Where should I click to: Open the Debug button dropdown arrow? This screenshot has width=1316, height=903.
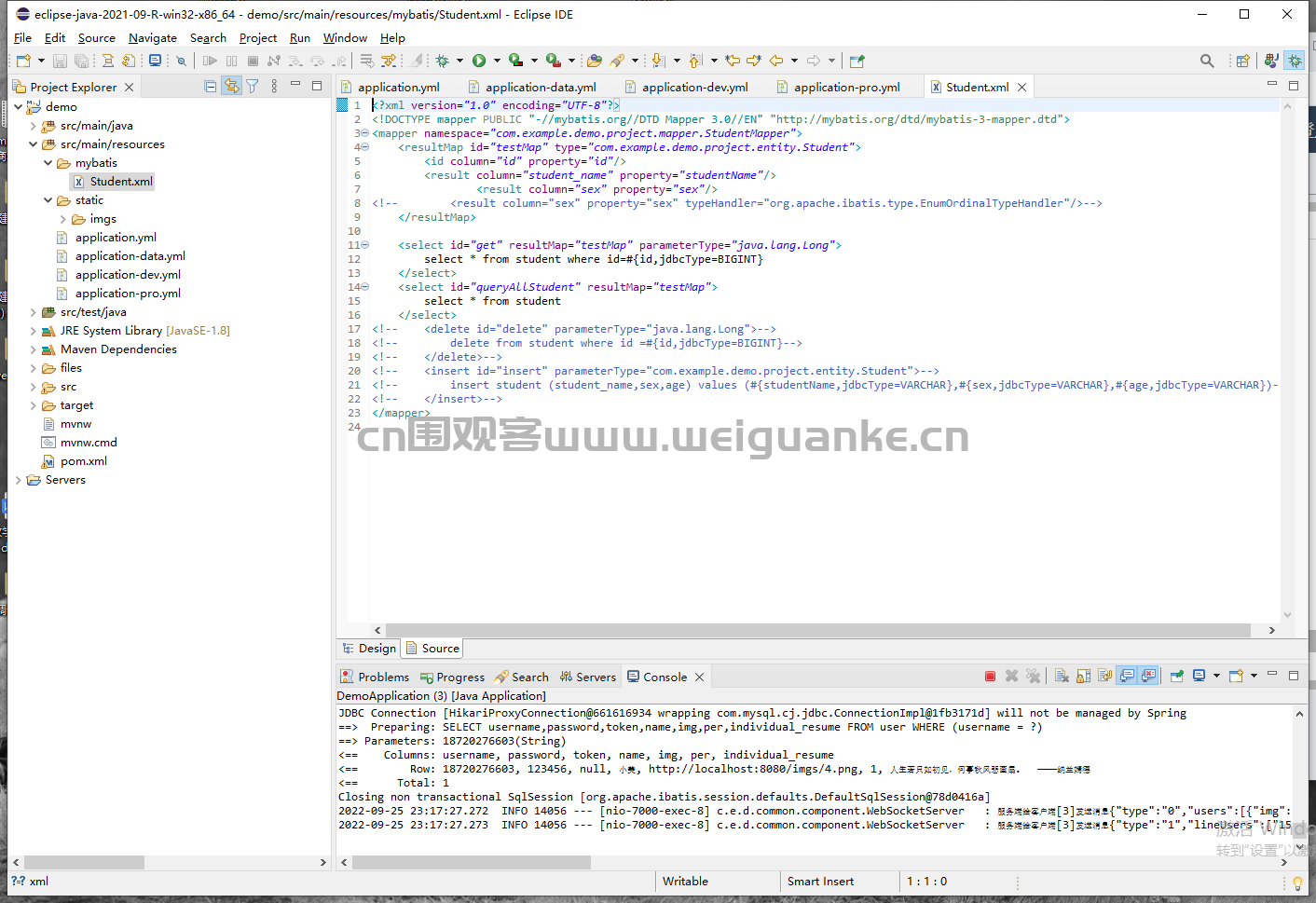[x=459, y=61]
